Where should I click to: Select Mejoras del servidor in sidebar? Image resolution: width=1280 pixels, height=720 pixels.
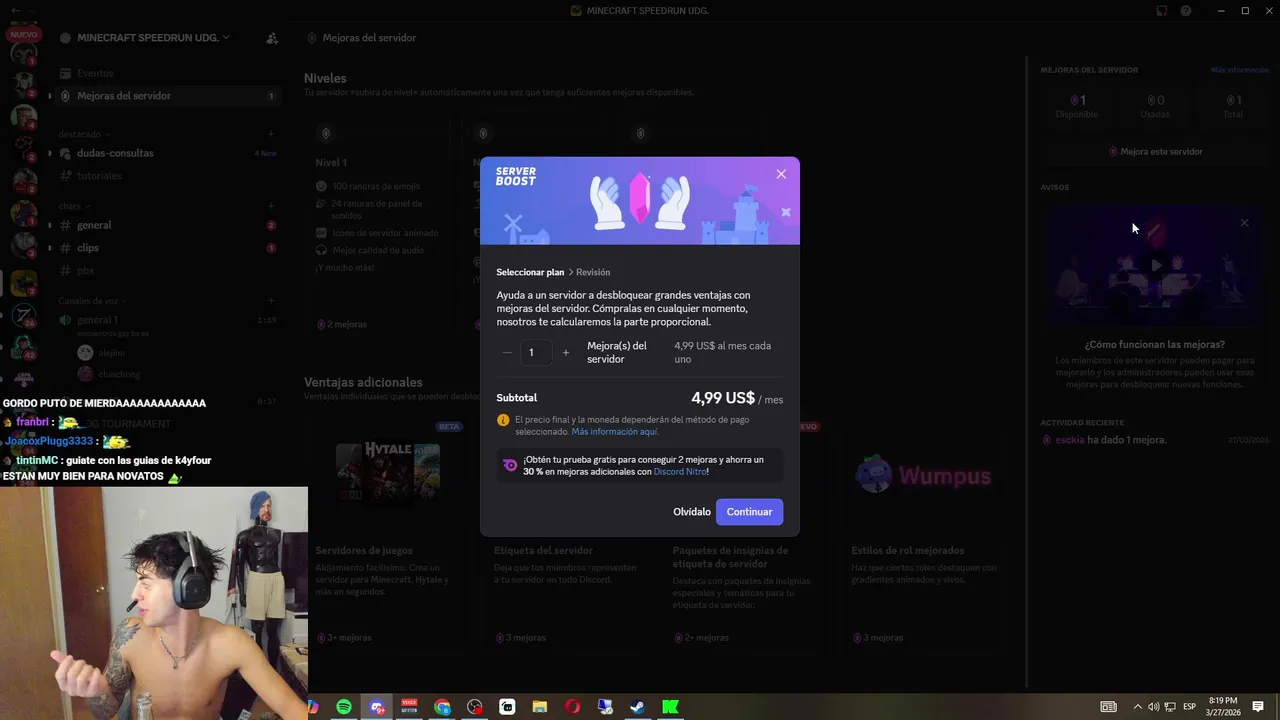[166, 96]
